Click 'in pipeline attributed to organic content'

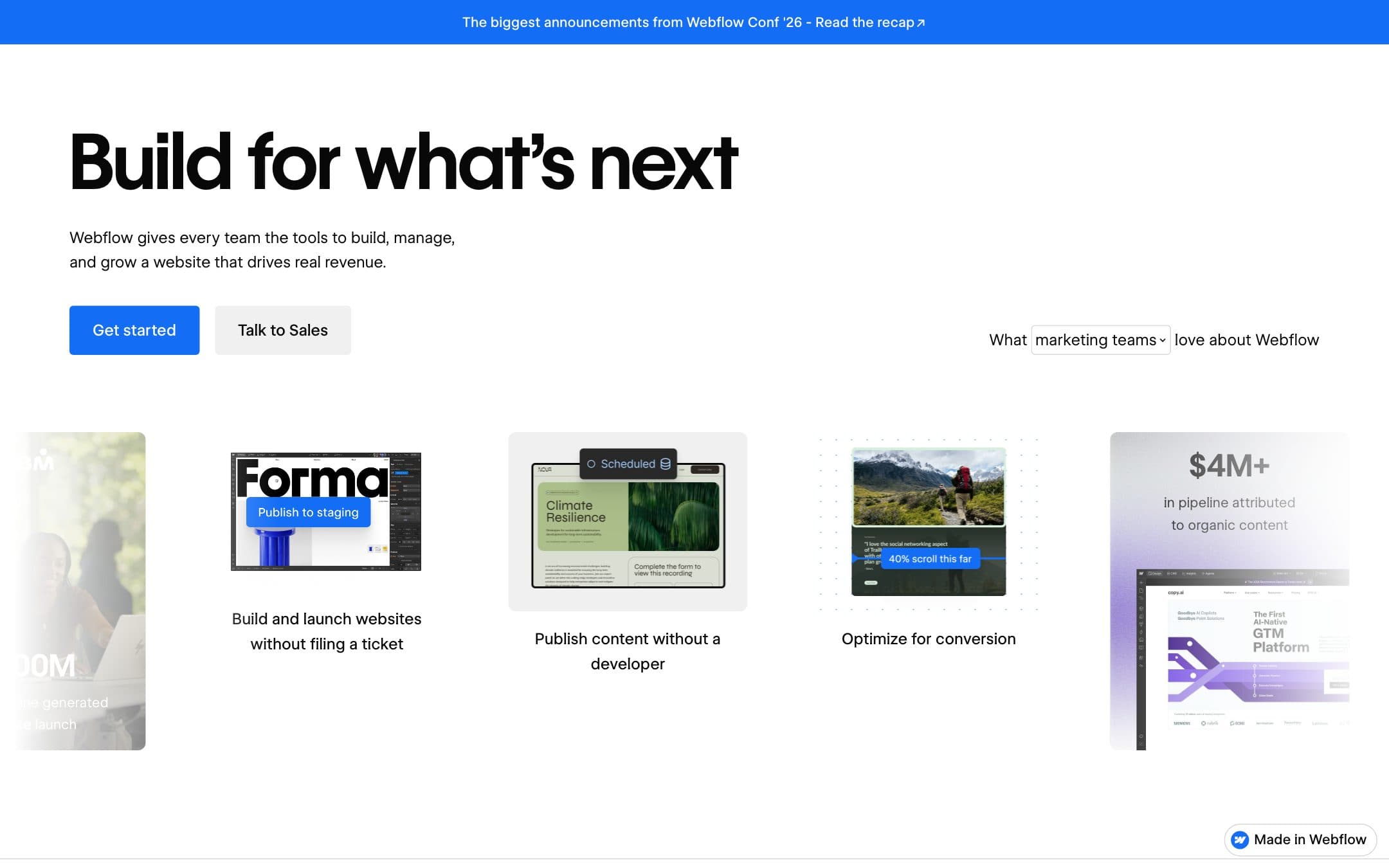point(1229,514)
